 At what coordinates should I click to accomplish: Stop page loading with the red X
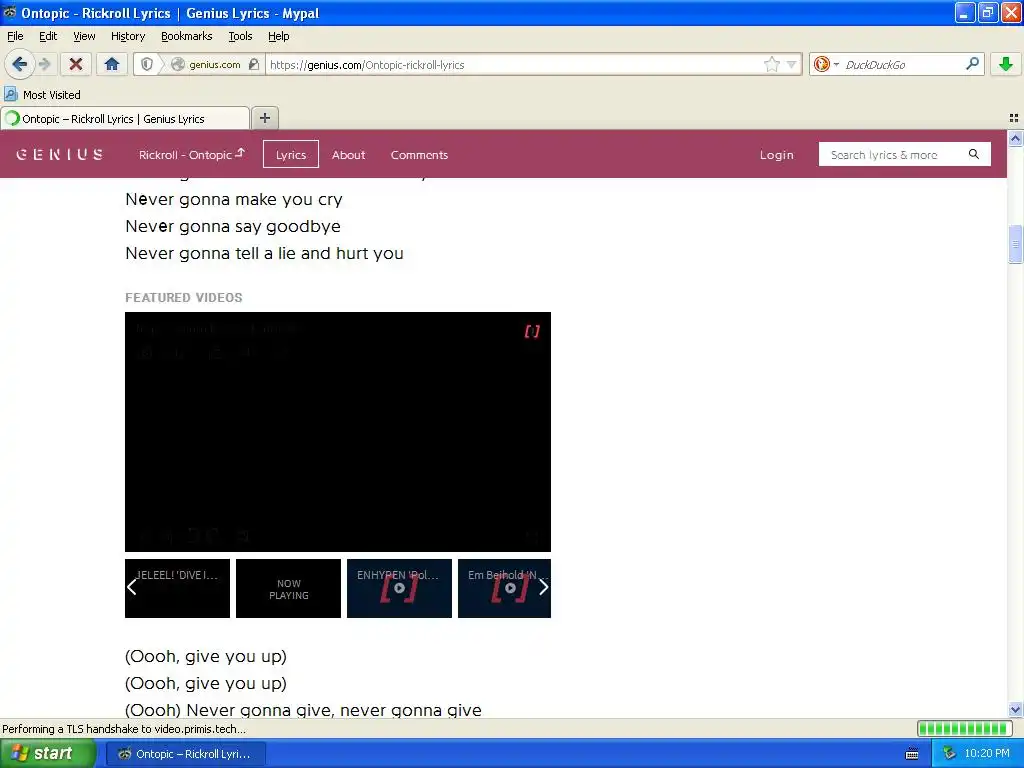[76, 64]
